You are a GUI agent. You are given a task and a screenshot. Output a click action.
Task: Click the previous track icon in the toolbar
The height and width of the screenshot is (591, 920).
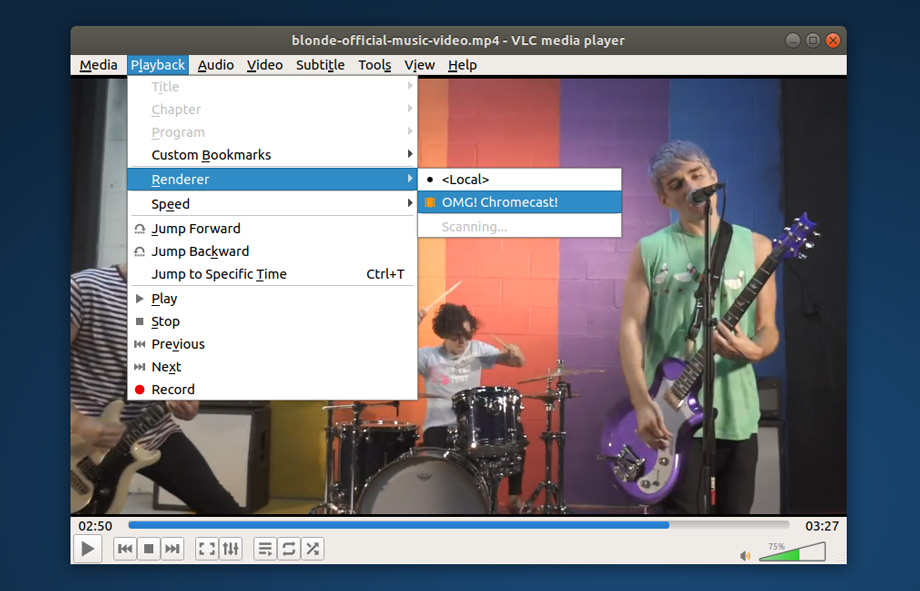pyautogui.click(x=125, y=549)
